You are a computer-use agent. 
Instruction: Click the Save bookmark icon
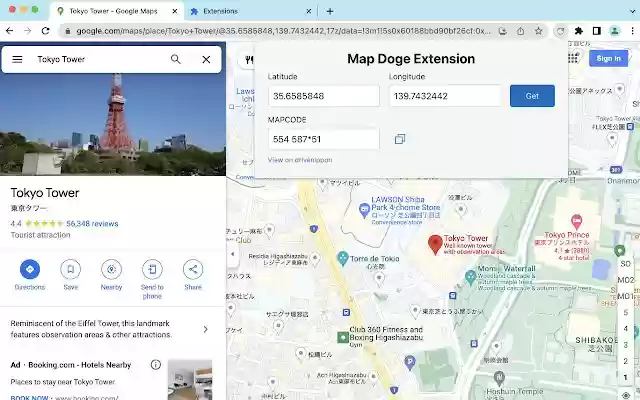click(x=71, y=269)
